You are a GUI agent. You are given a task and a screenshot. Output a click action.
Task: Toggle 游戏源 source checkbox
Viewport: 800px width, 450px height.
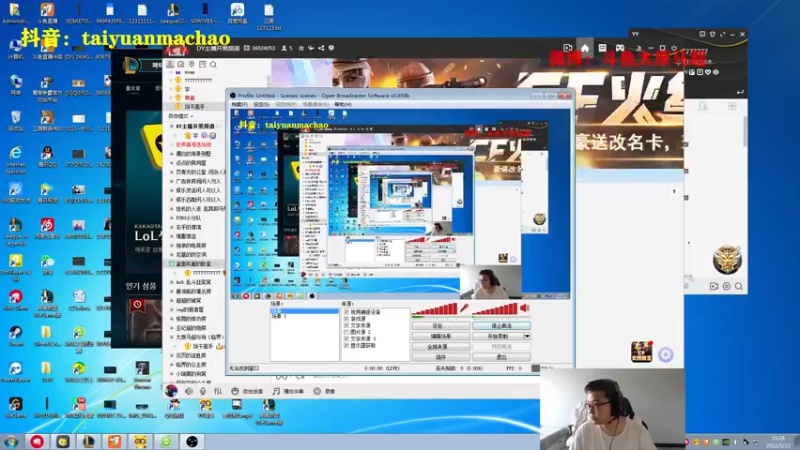coord(346,318)
